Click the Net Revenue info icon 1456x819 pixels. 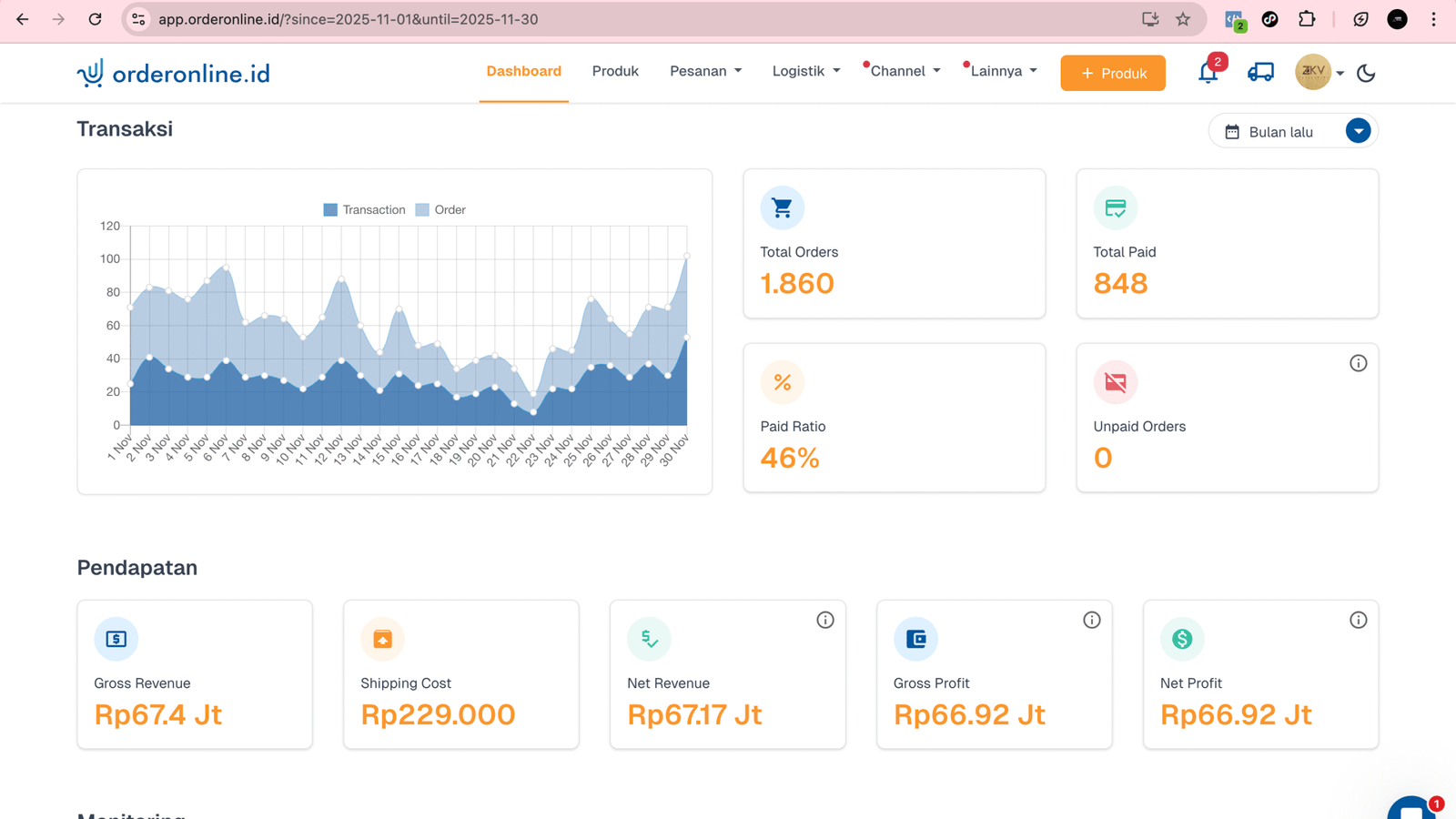point(824,620)
